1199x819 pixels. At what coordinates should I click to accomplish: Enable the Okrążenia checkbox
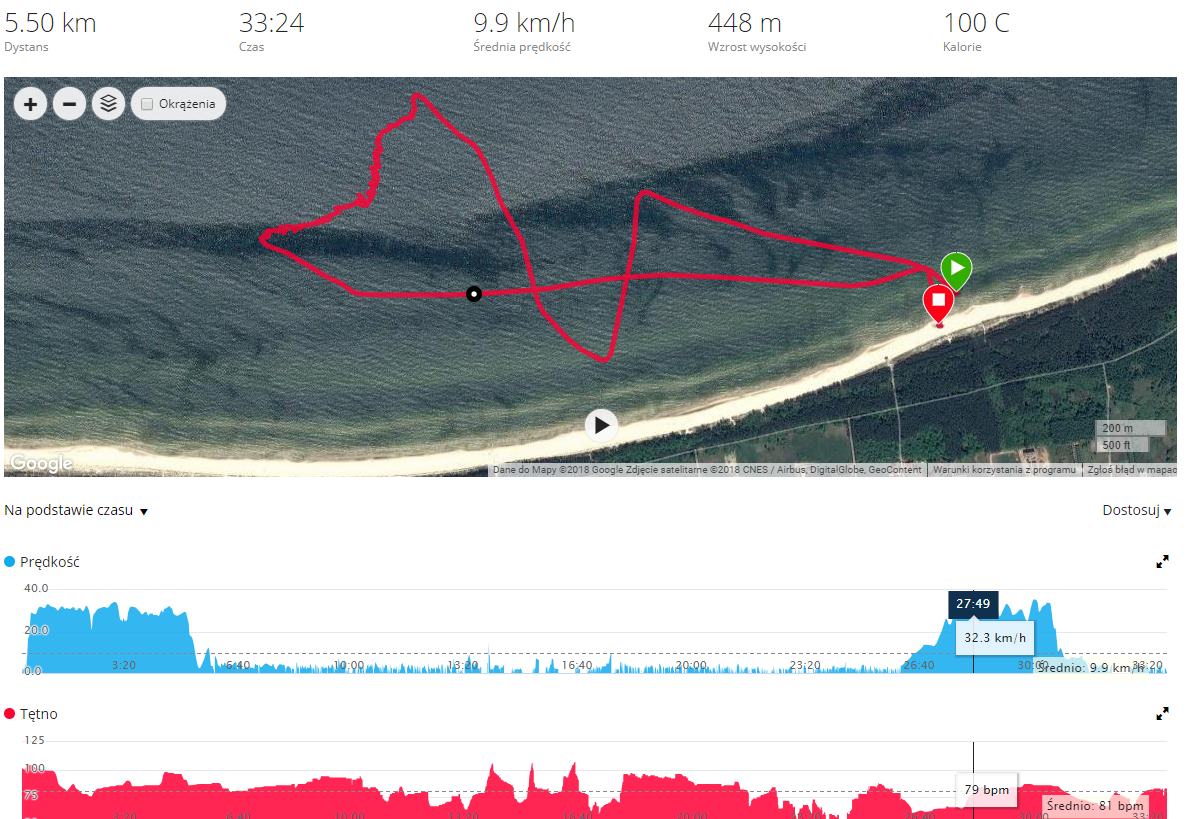(x=148, y=104)
